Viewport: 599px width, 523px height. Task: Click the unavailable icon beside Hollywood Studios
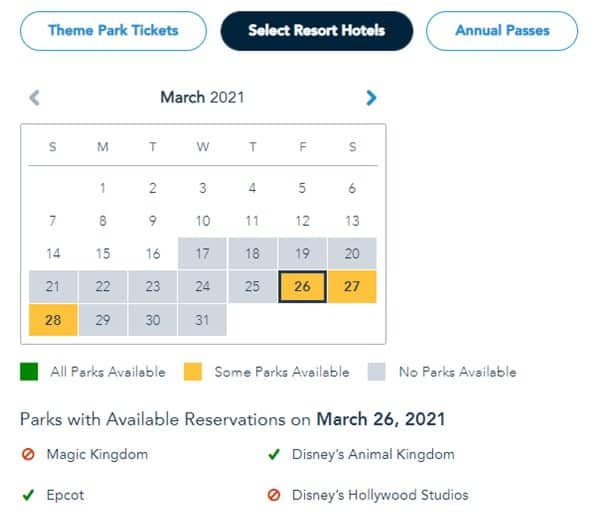274,495
